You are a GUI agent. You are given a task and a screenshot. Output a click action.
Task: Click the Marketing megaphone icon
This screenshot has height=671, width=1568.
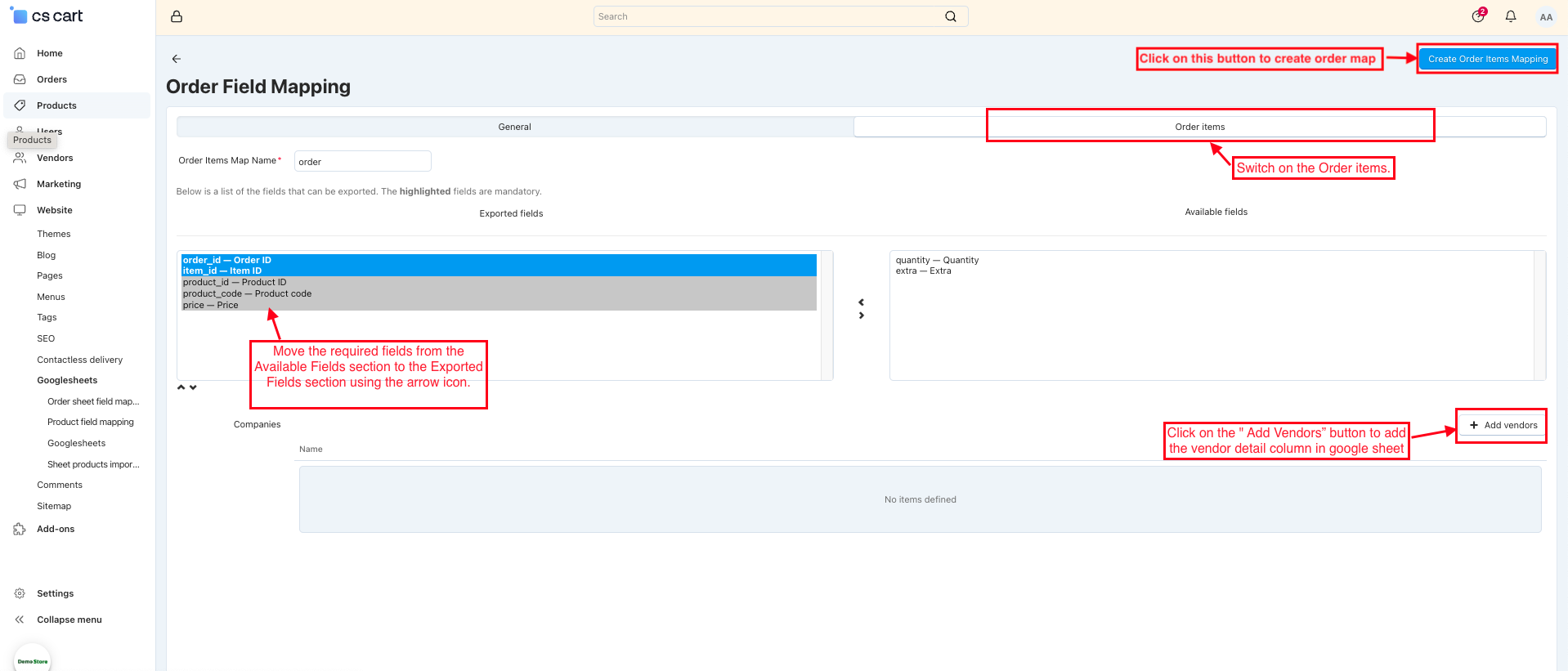point(20,184)
